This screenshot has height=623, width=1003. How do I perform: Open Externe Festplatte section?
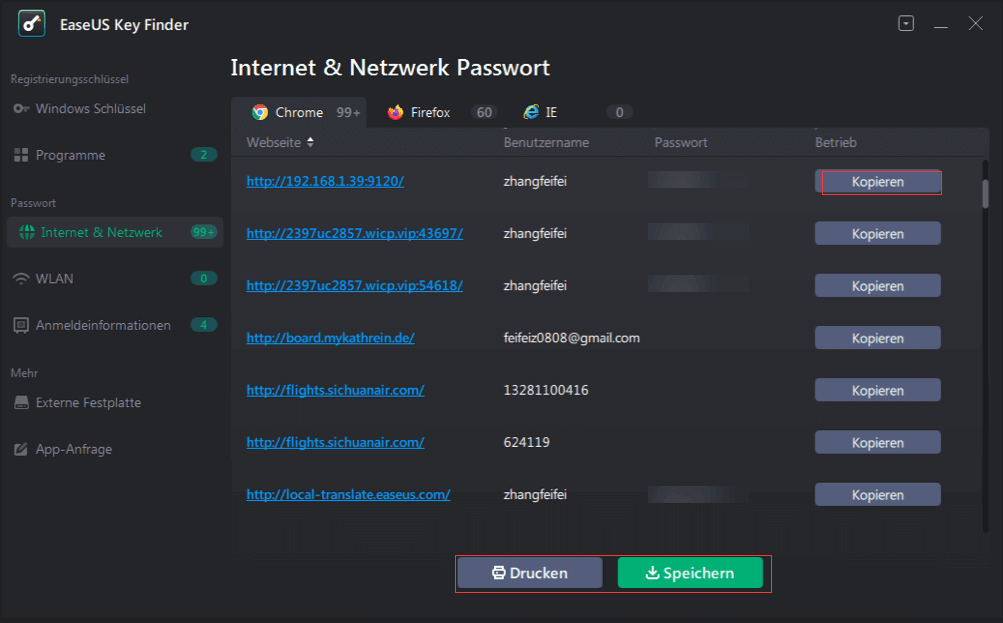(115, 402)
